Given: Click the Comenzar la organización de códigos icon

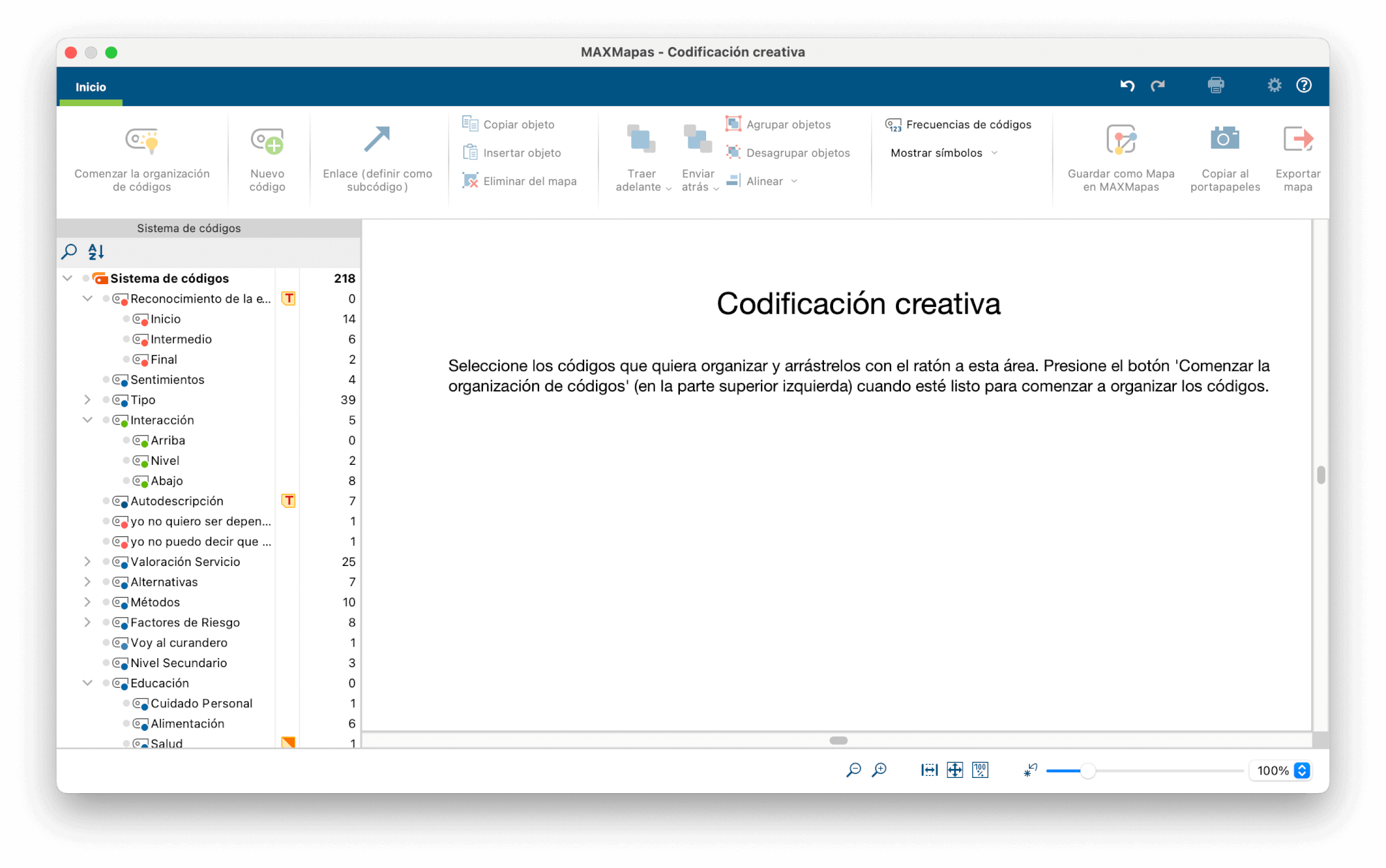Looking at the screenshot, I should pos(142,141).
